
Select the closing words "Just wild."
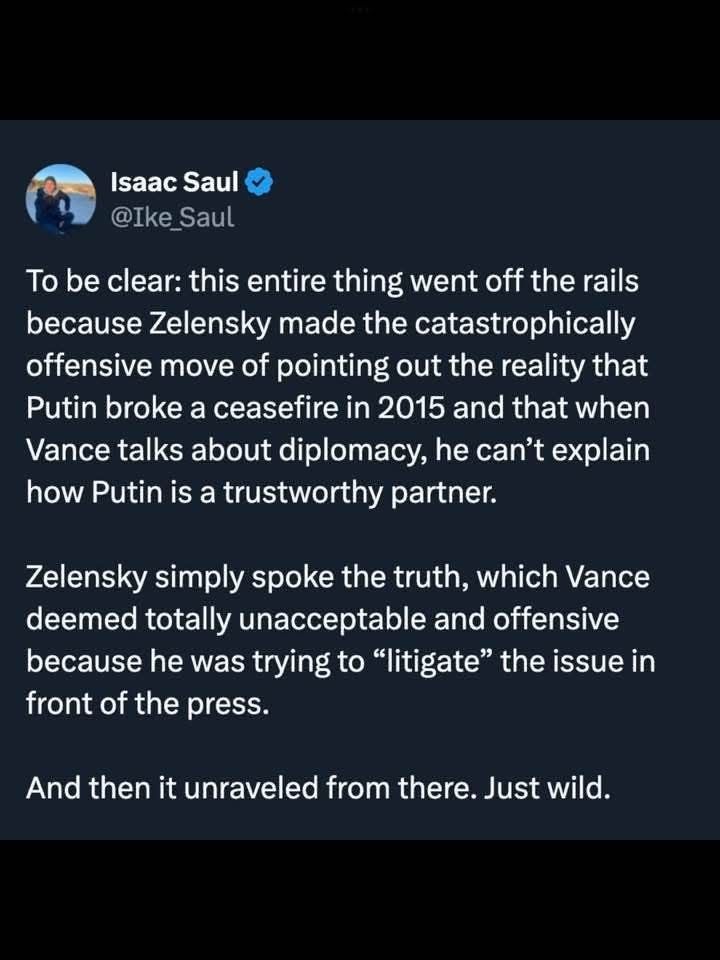tap(547, 788)
